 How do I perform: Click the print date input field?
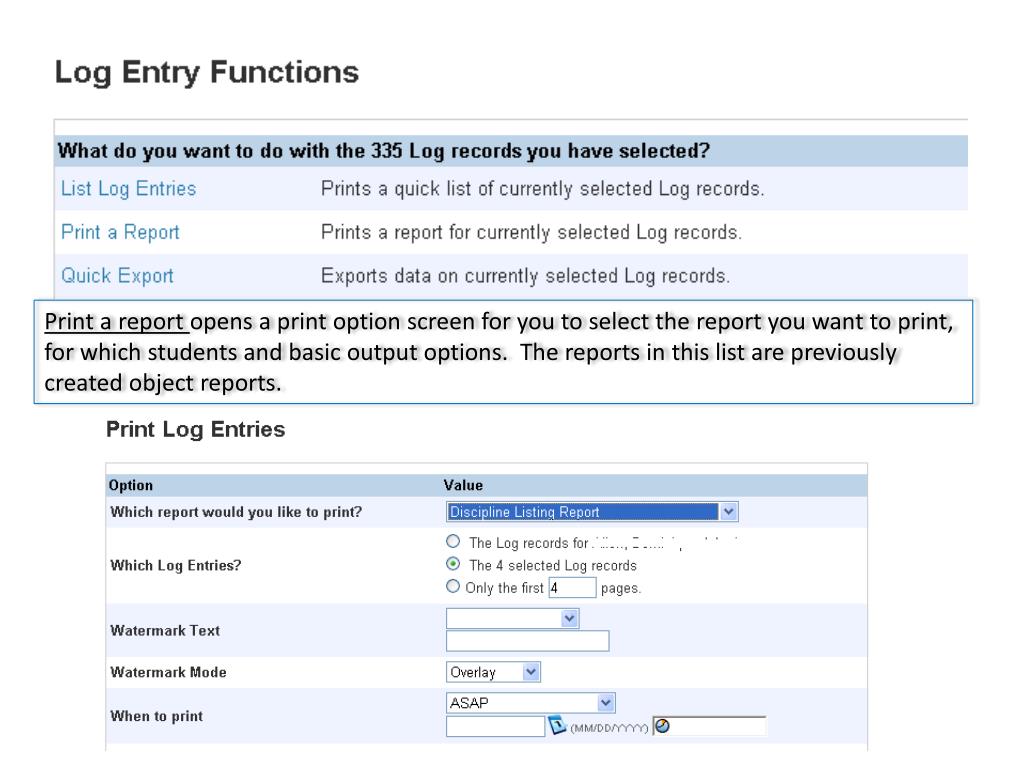coord(495,727)
